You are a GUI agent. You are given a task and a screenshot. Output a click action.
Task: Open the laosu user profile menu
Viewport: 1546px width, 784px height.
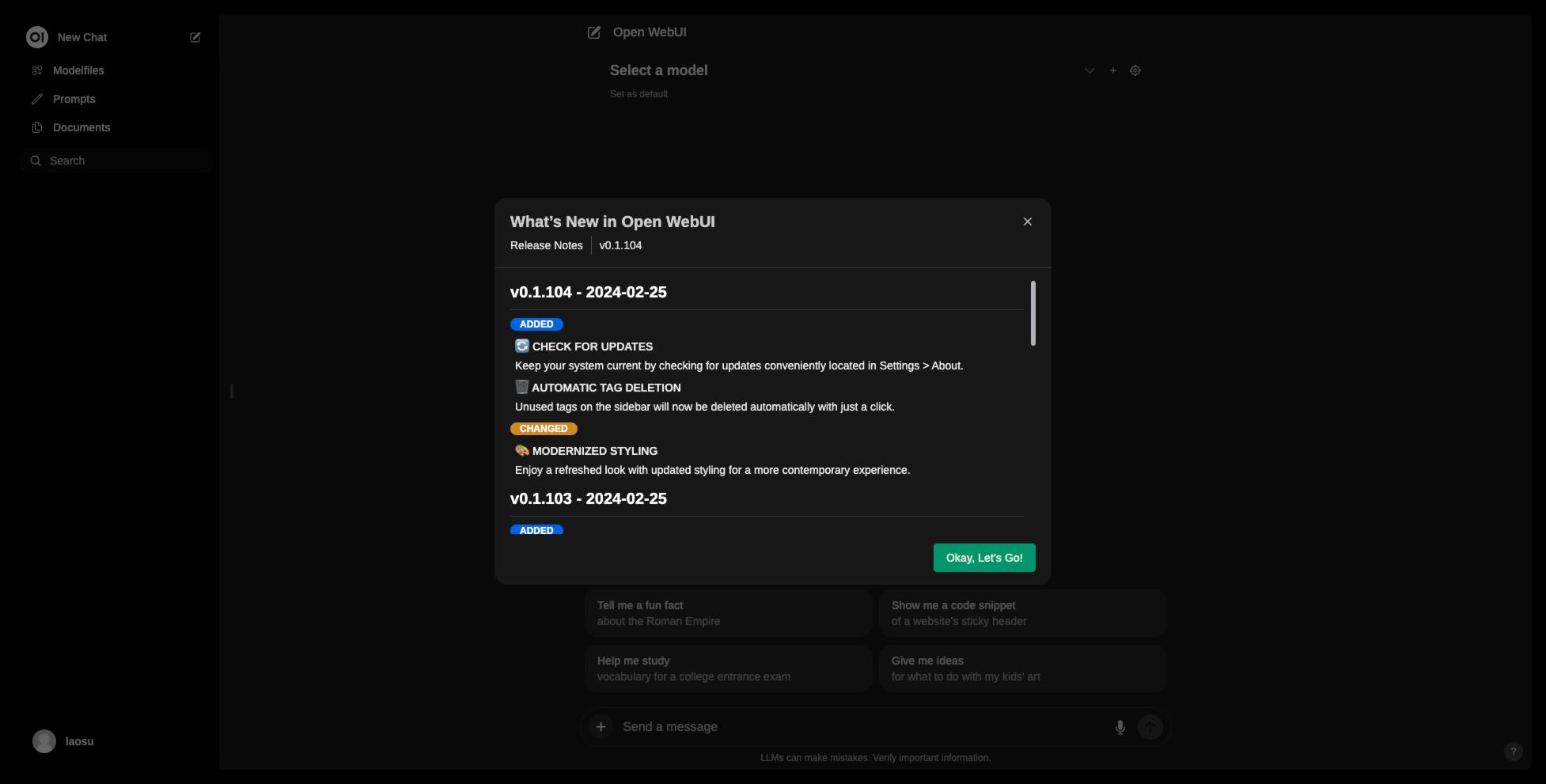63,741
